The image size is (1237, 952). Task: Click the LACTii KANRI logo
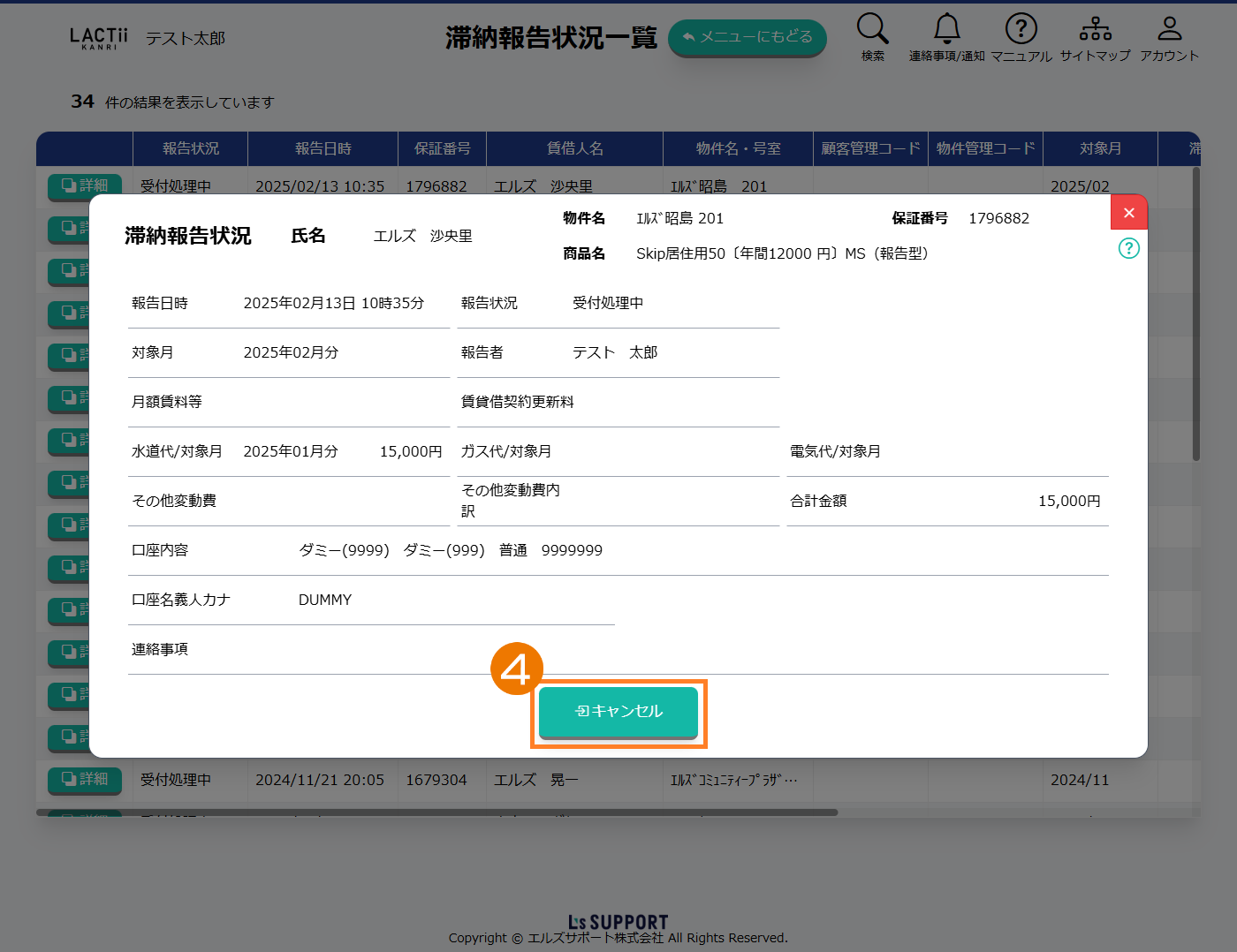click(98, 38)
